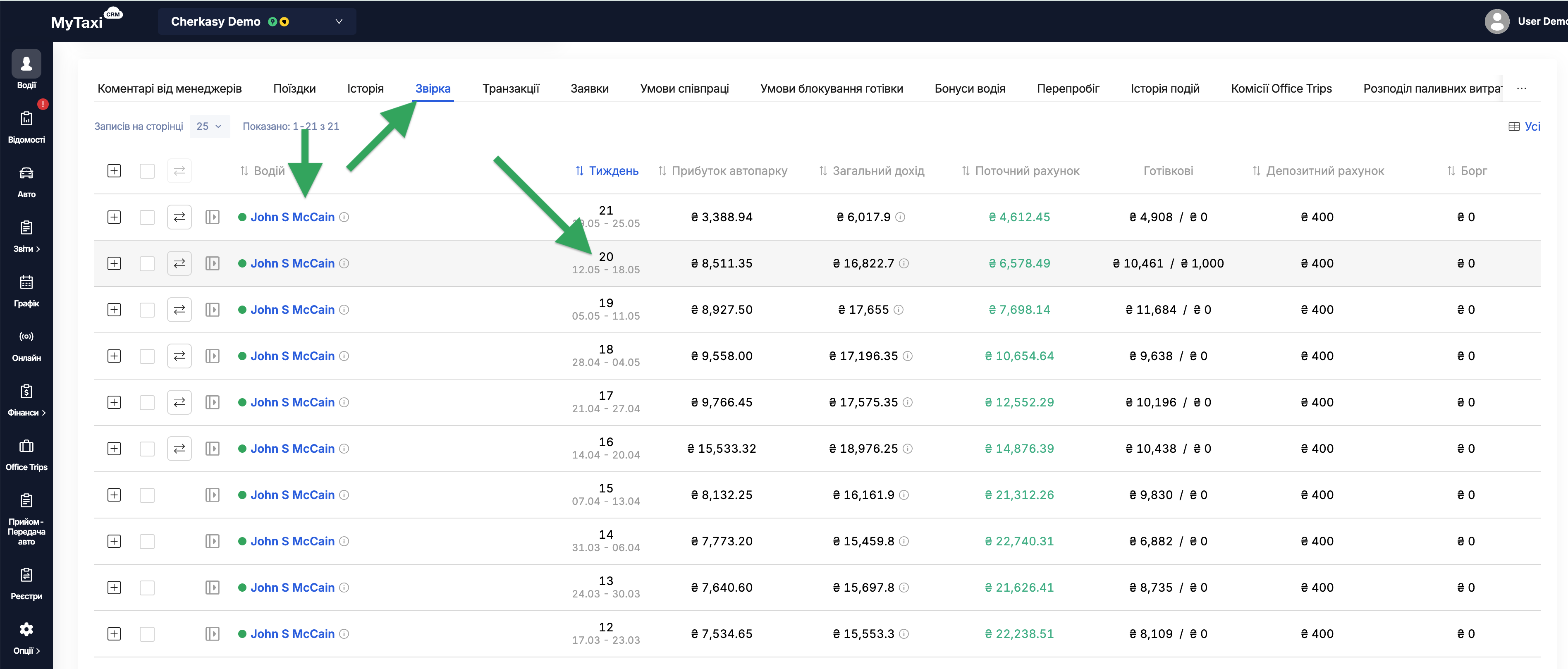
Task: Check the row checkbox for week 12
Action: [147, 634]
